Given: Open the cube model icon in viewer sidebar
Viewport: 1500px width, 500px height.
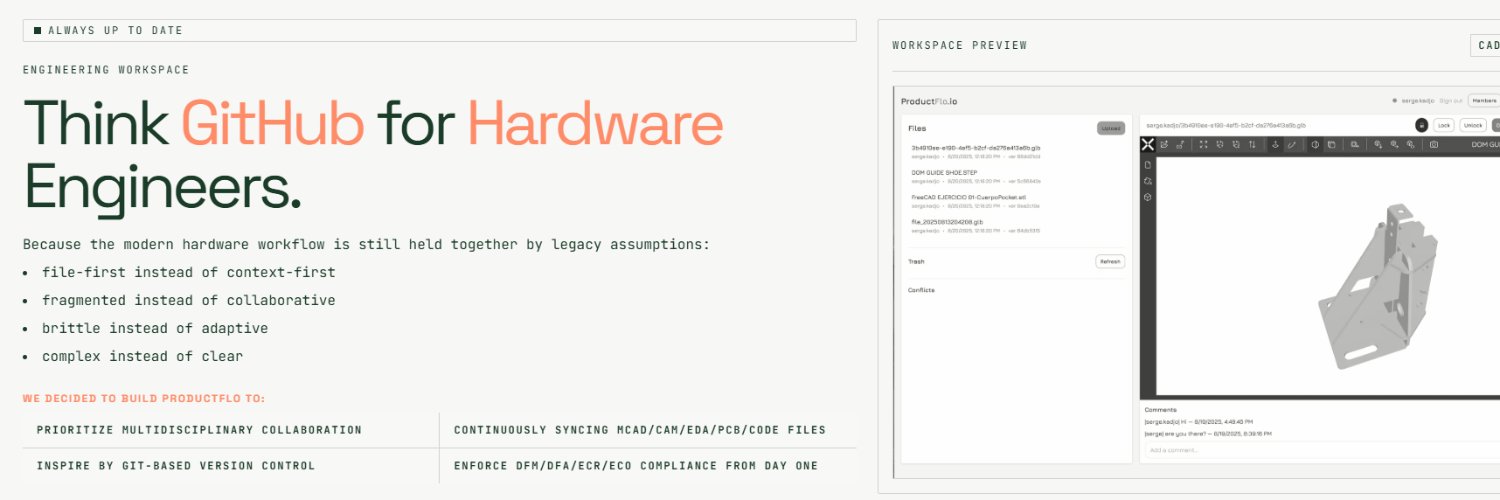Looking at the screenshot, I should click(x=1148, y=197).
